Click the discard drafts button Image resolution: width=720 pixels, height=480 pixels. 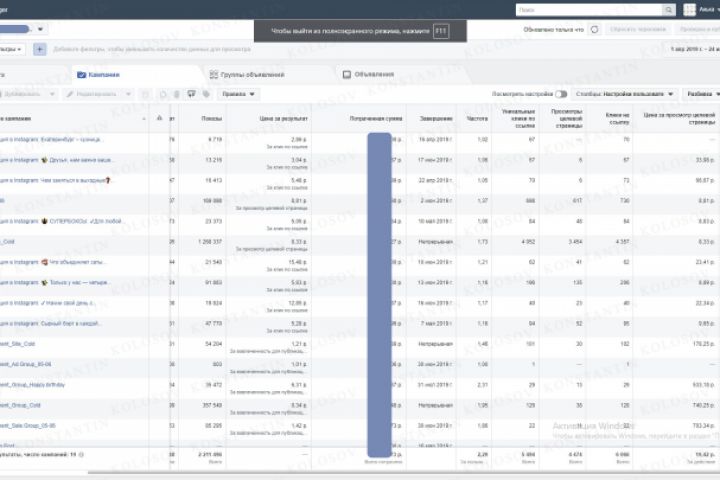pos(638,29)
